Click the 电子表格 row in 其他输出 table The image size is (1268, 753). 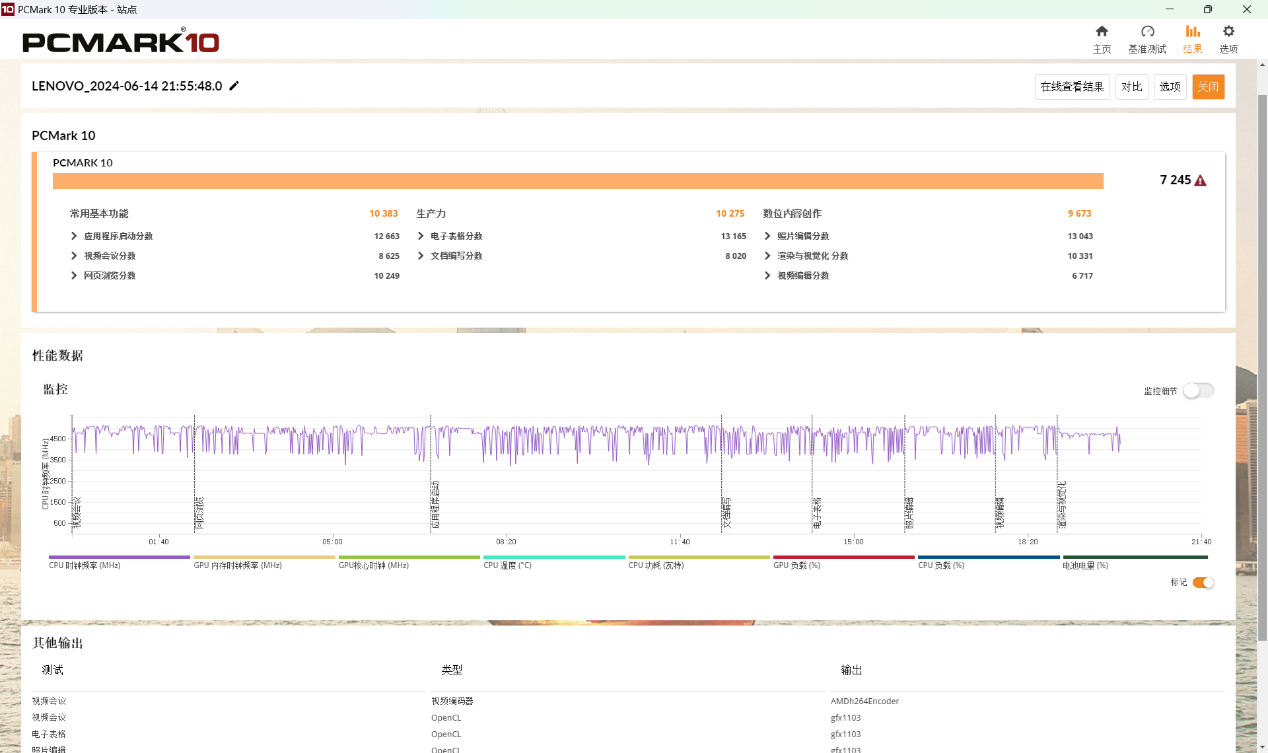pos(628,734)
